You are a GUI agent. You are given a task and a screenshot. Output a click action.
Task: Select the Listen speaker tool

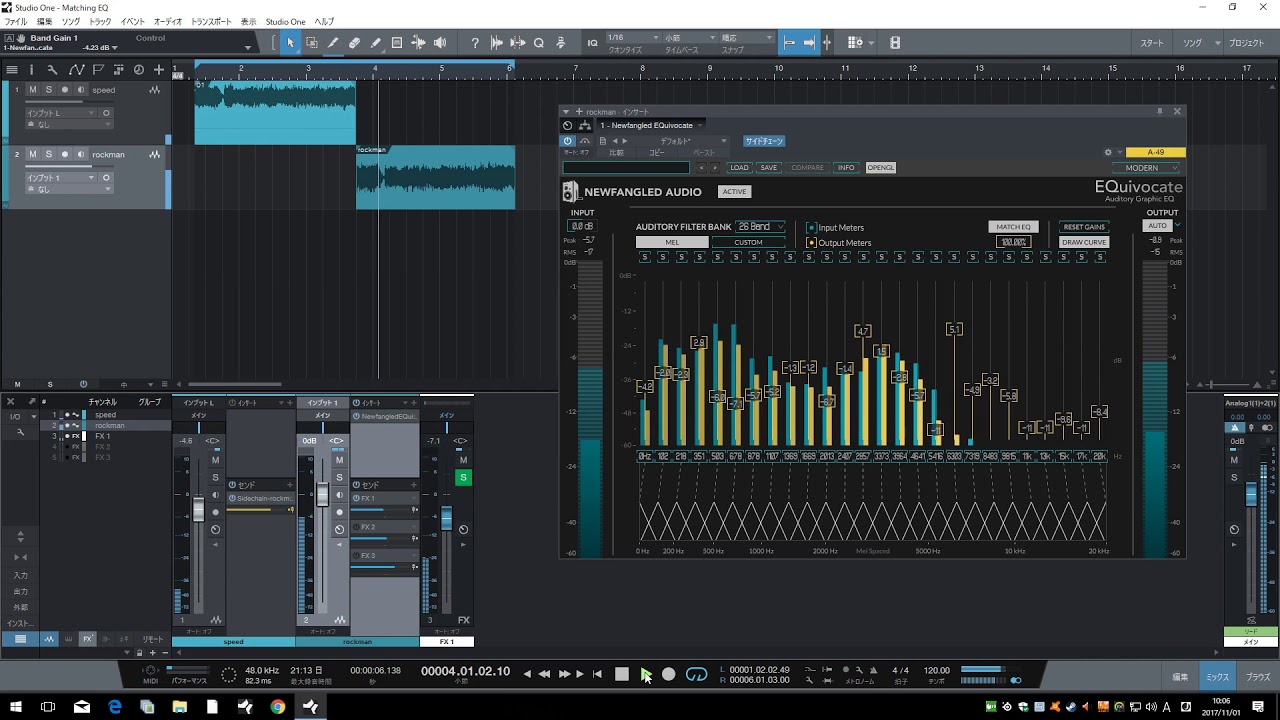[440, 42]
